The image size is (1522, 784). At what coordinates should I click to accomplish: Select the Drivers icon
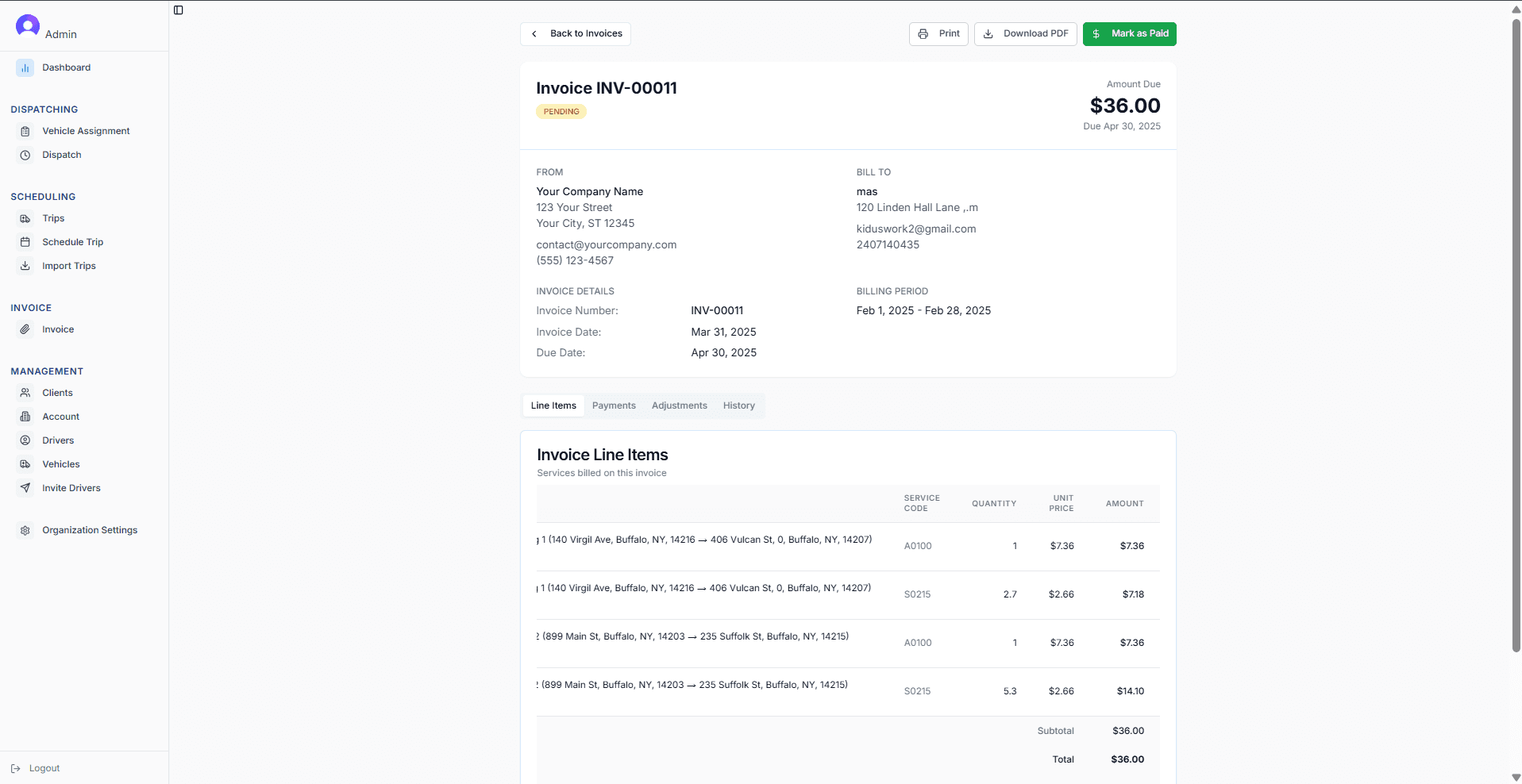[25, 440]
